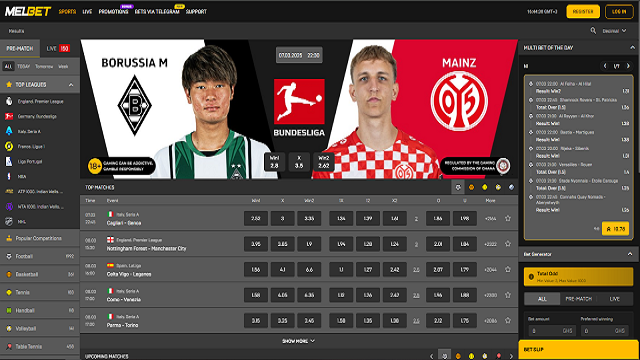Screen dimensions: 640x360
Task: Select the Football sport icon in sidebar
Action: 9,256
